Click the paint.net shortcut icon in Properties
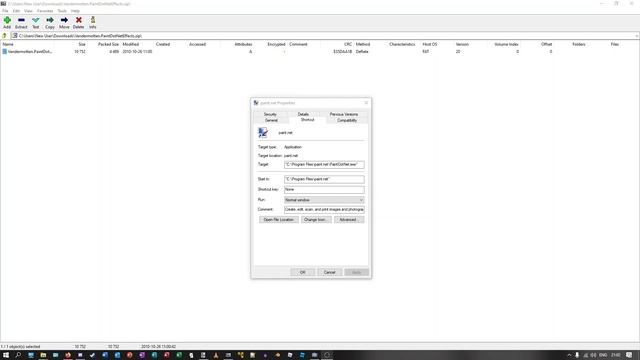 [263, 132]
